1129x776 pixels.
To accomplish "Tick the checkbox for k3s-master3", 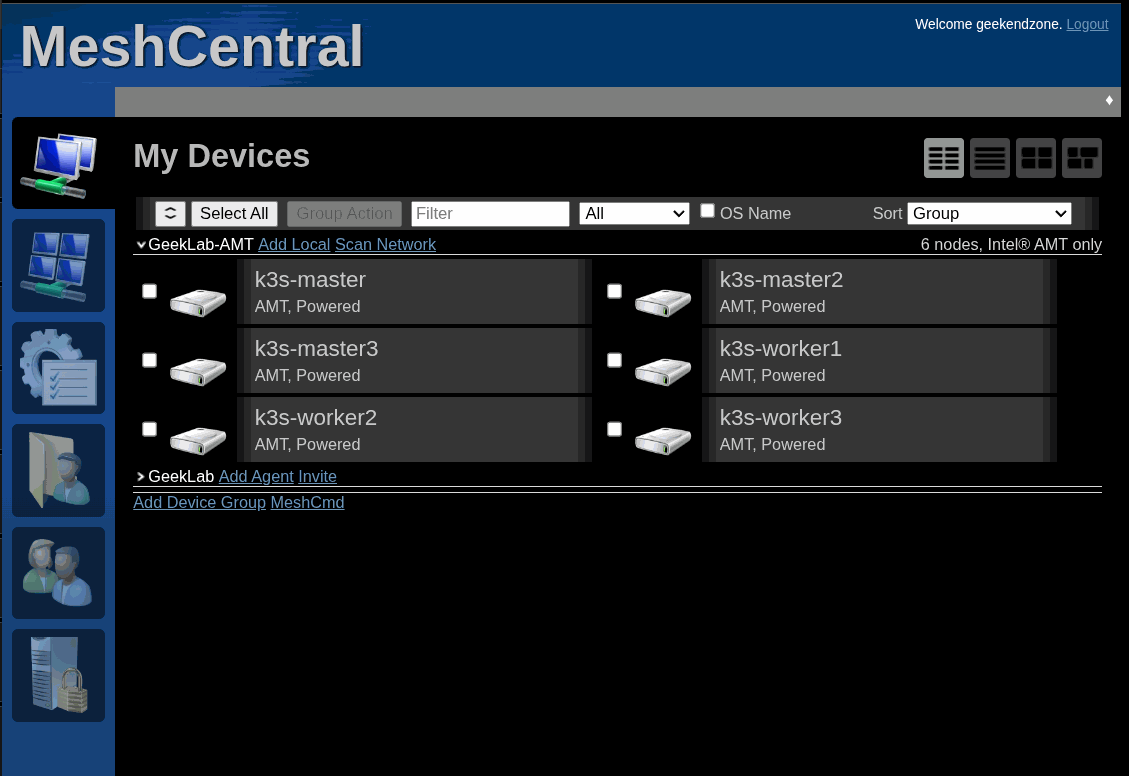I will pyautogui.click(x=149, y=360).
